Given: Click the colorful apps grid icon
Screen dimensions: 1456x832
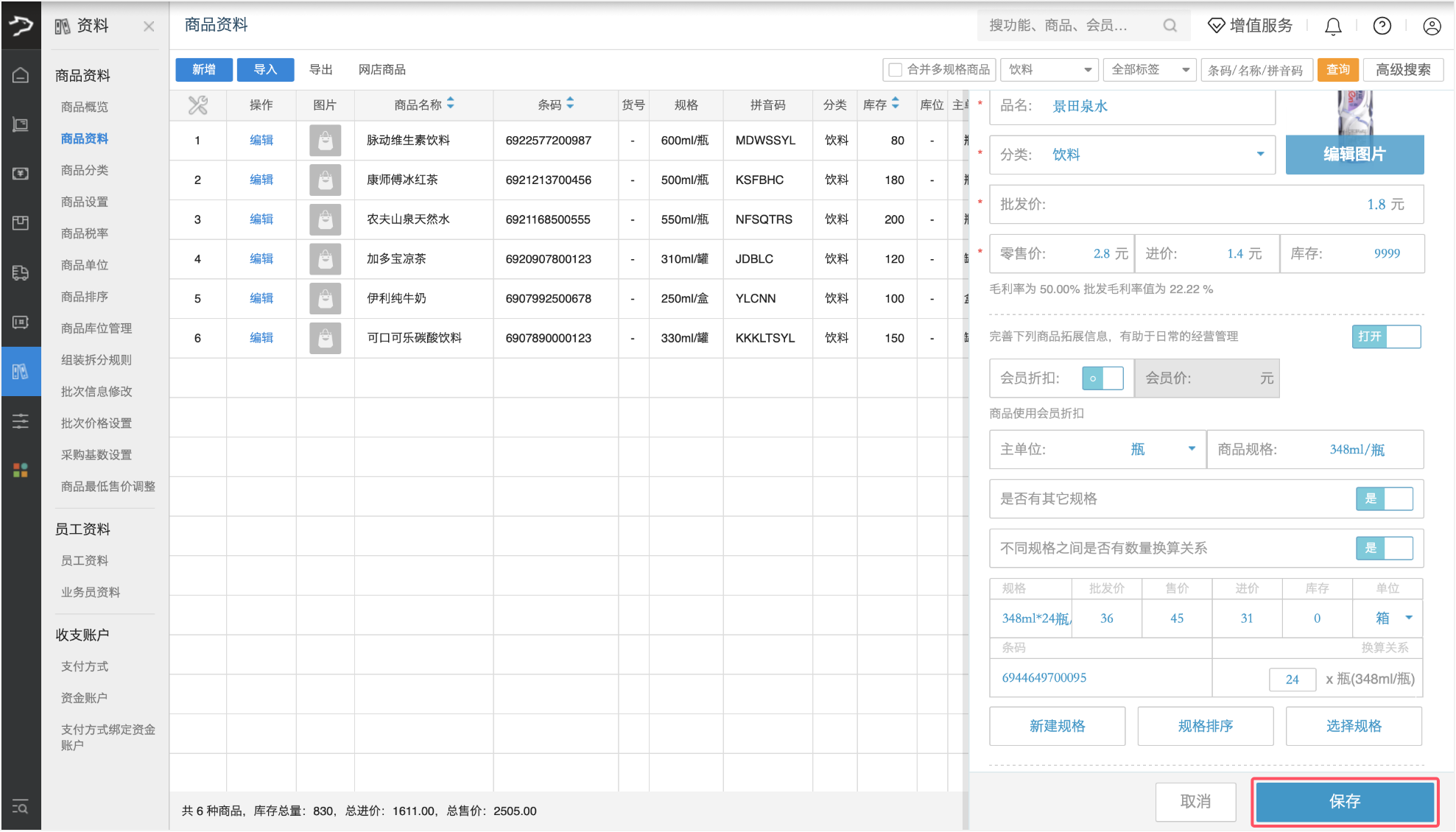Looking at the screenshot, I should (x=21, y=470).
